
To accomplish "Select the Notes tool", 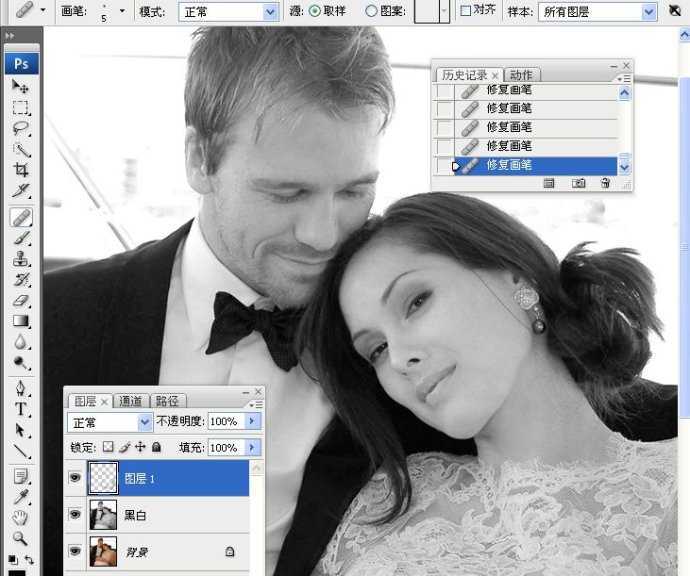I will 20,476.
